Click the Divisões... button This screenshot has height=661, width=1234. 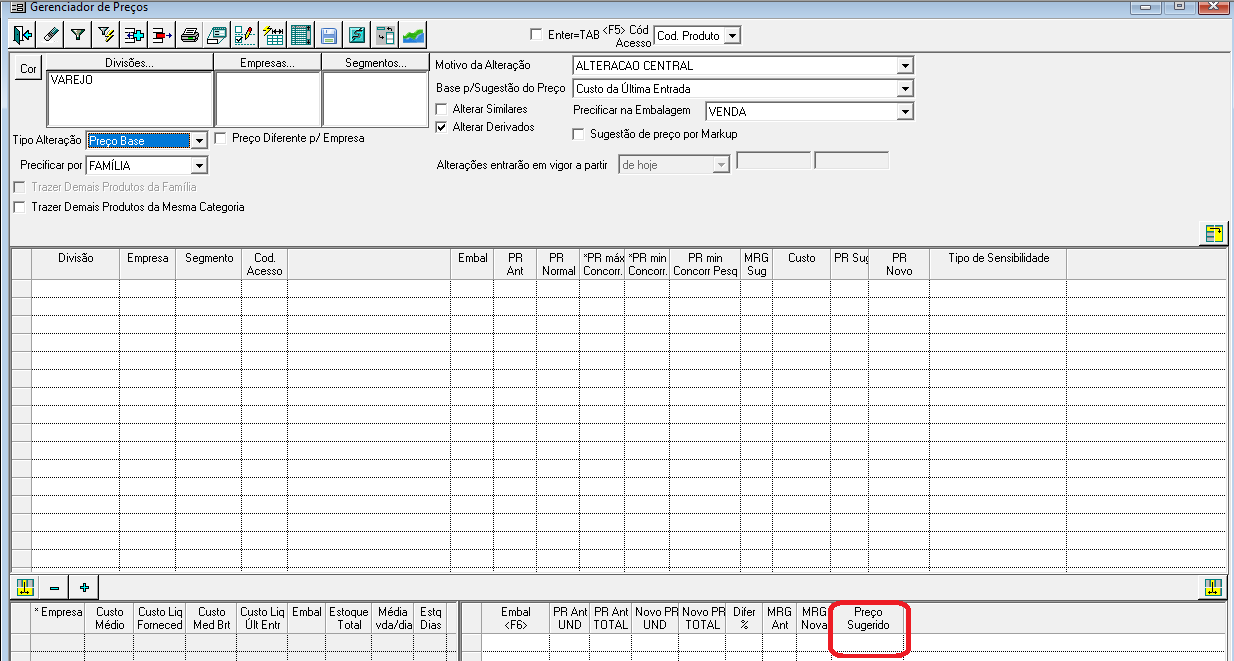pos(129,63)
